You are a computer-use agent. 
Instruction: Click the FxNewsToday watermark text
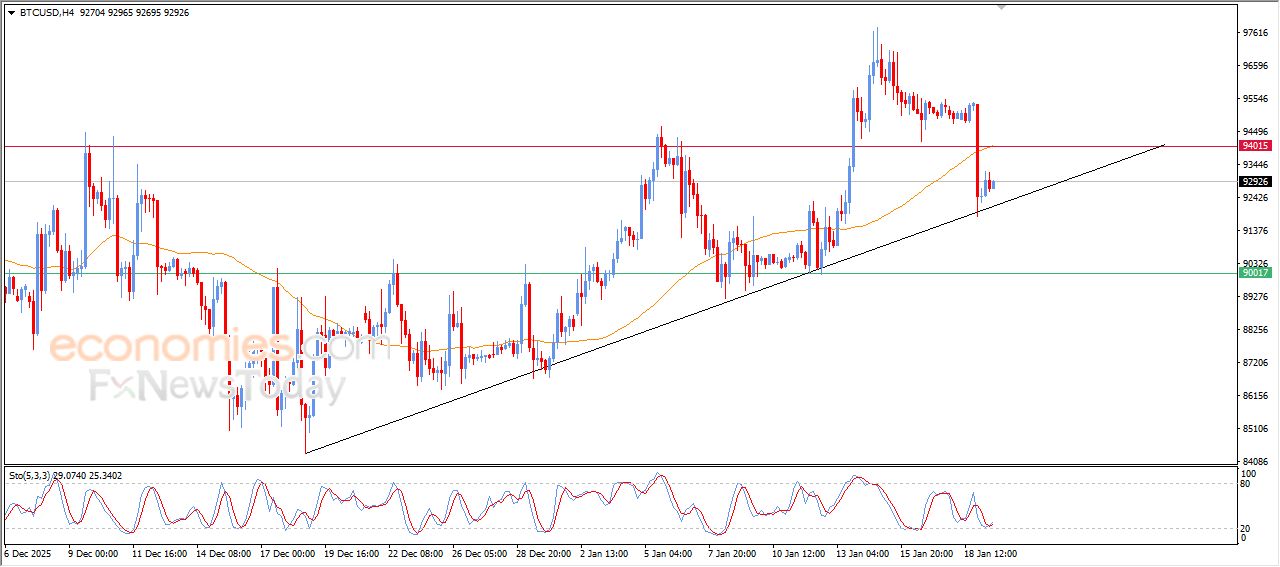click(215, 386)
